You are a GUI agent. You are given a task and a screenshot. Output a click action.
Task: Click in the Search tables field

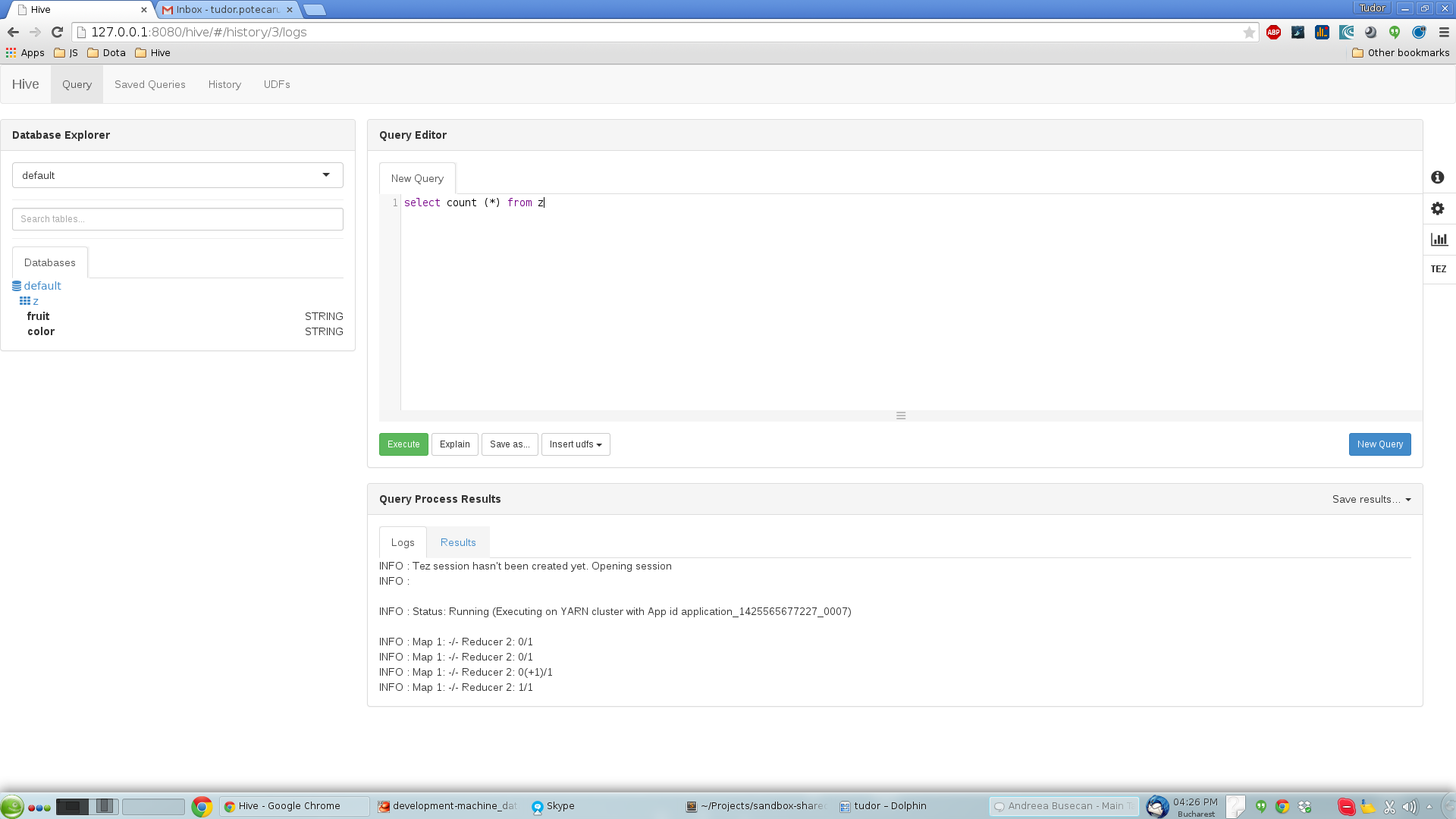pos(177,219)
